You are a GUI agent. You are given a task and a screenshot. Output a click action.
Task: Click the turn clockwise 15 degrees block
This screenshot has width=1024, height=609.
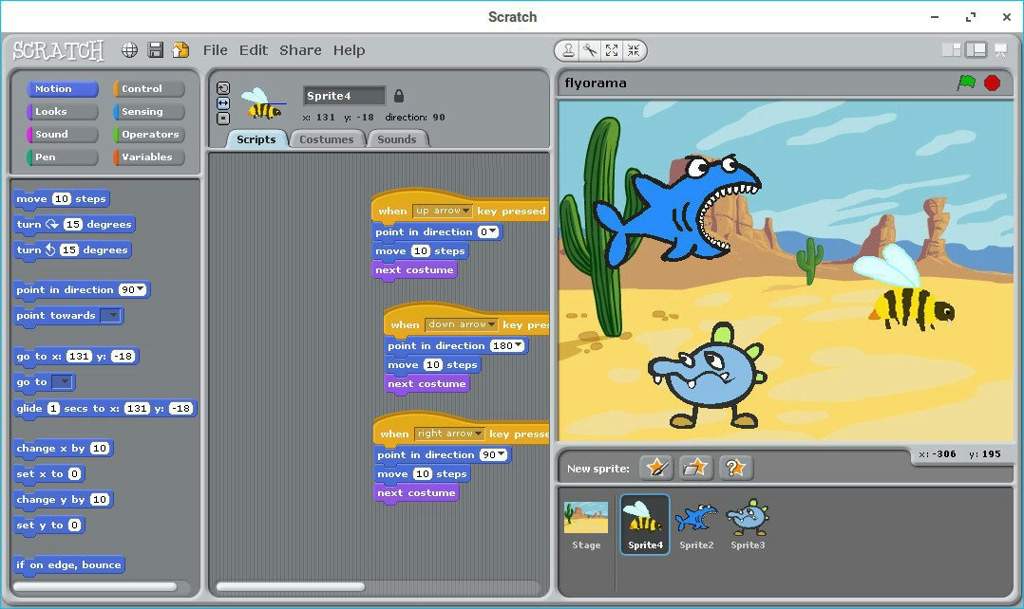click(x=74, y=225)
